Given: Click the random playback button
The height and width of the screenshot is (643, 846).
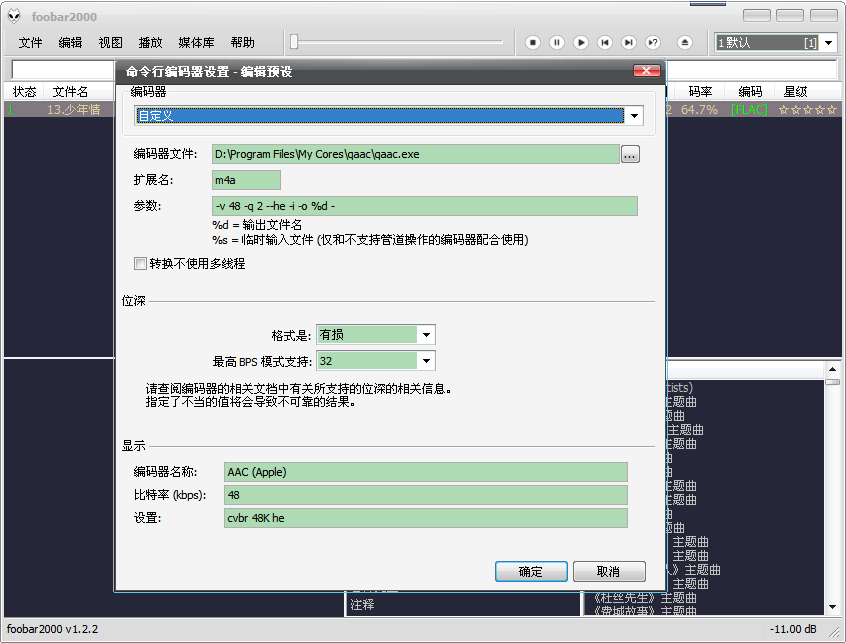Looking at the screenshot, I should (x=653, y=43).
